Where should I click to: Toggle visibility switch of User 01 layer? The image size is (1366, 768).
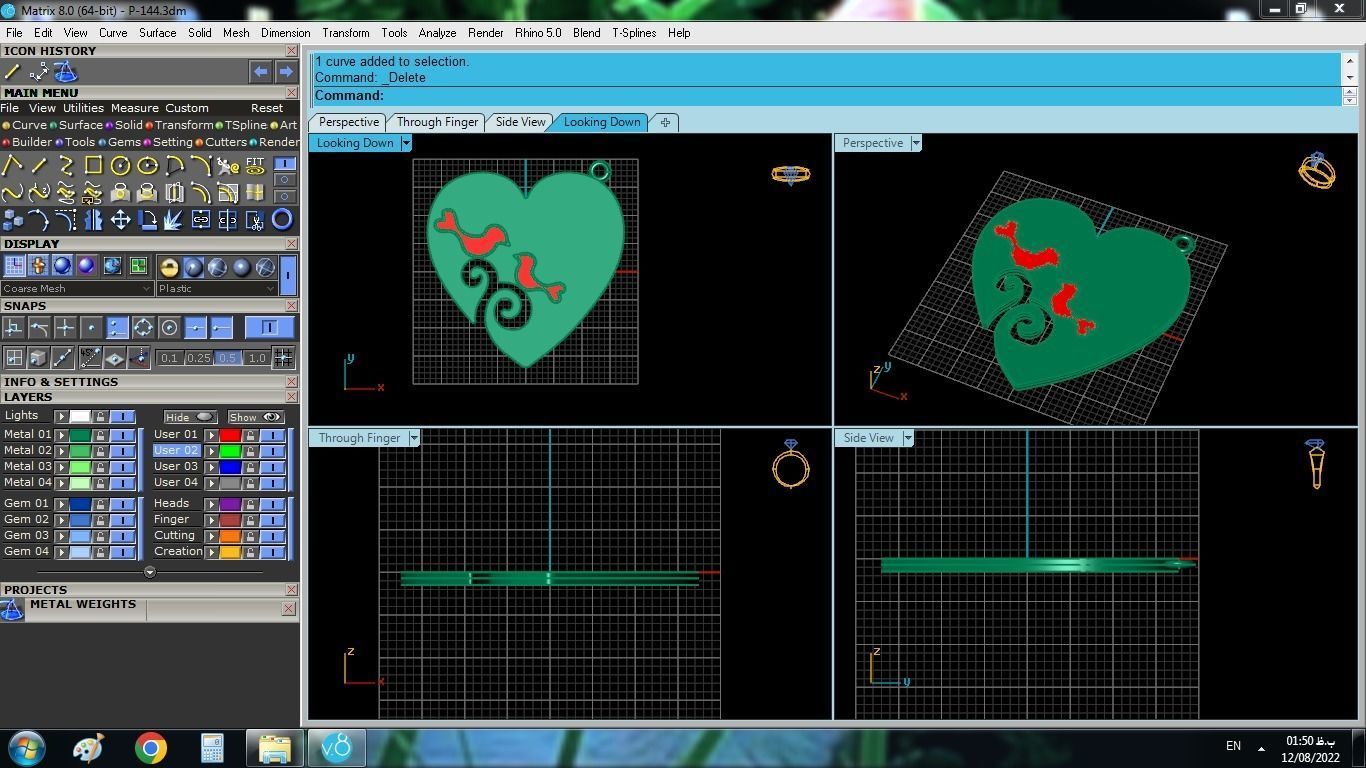(x=272, y=435)
